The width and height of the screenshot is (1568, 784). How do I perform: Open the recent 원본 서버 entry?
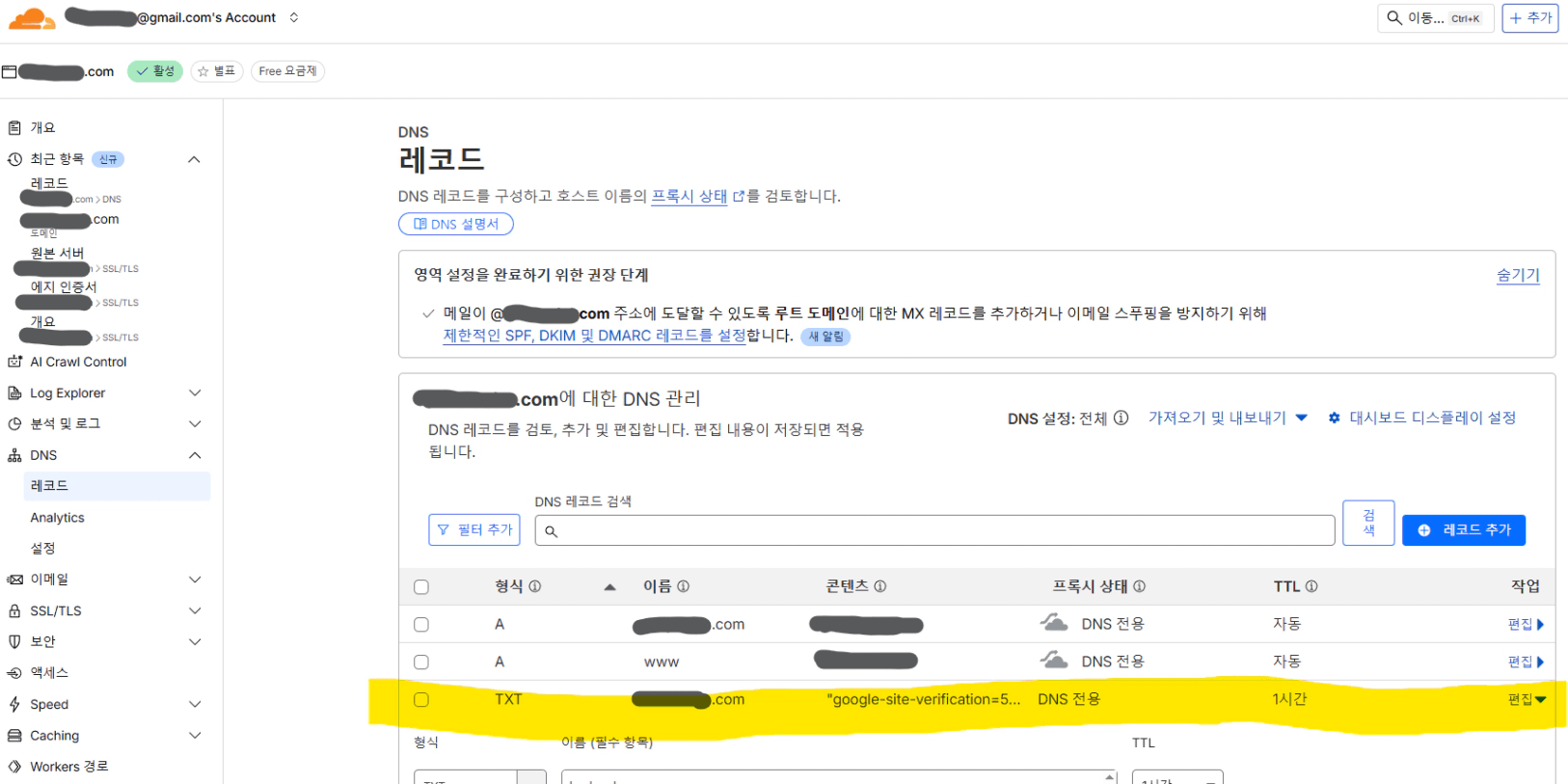[58, 253]
